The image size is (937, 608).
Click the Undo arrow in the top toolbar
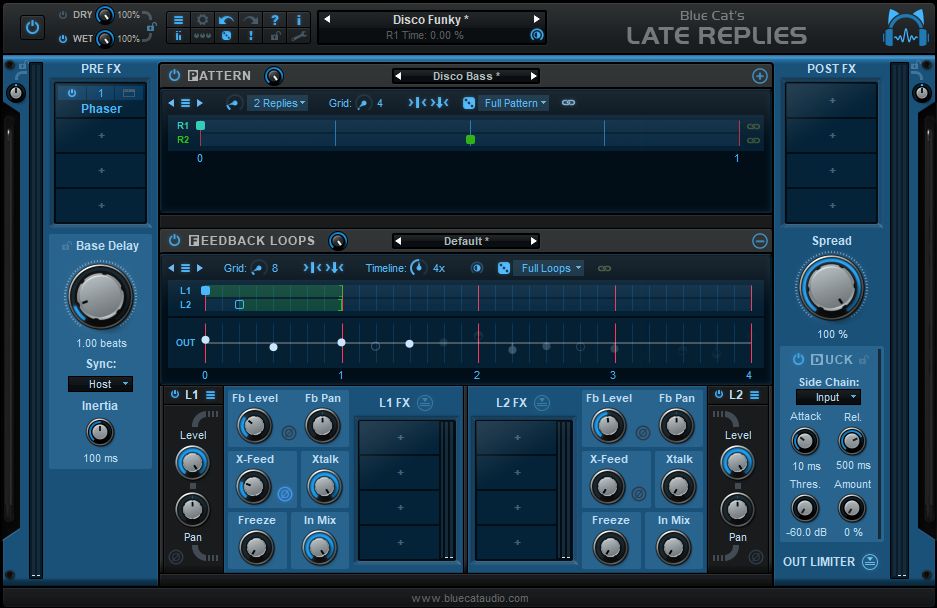[x=227, y=19]
